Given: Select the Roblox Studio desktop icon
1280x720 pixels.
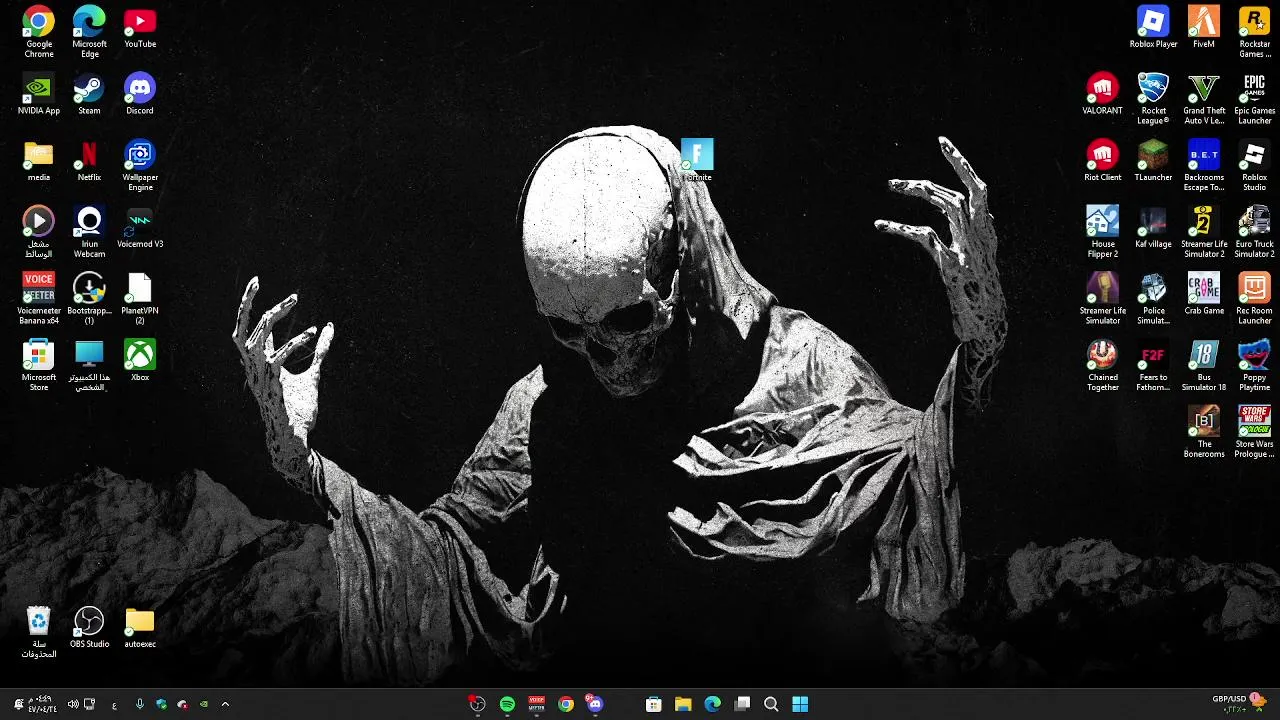Looking at the screenshot, I should [x=1254, y=165].
